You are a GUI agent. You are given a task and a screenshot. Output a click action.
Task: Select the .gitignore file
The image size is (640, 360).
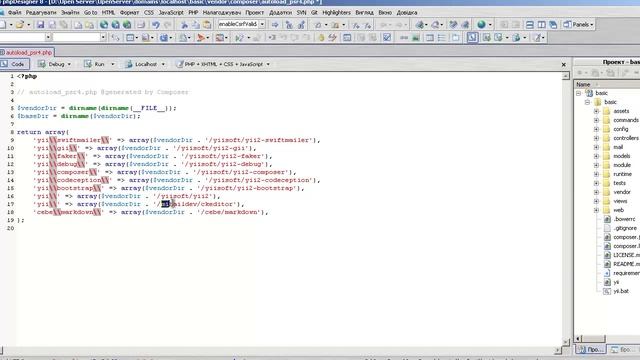pos(624,228)
